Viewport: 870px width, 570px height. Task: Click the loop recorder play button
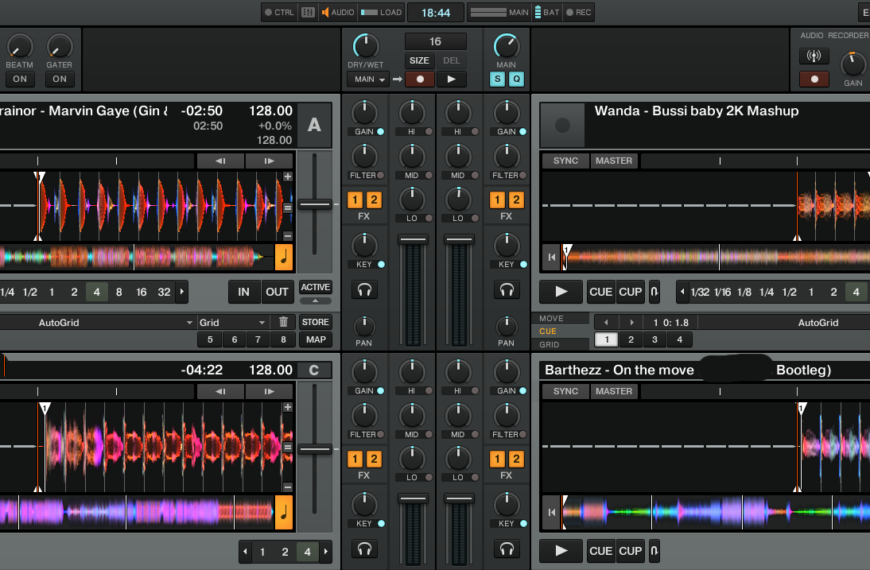(451, 79)
